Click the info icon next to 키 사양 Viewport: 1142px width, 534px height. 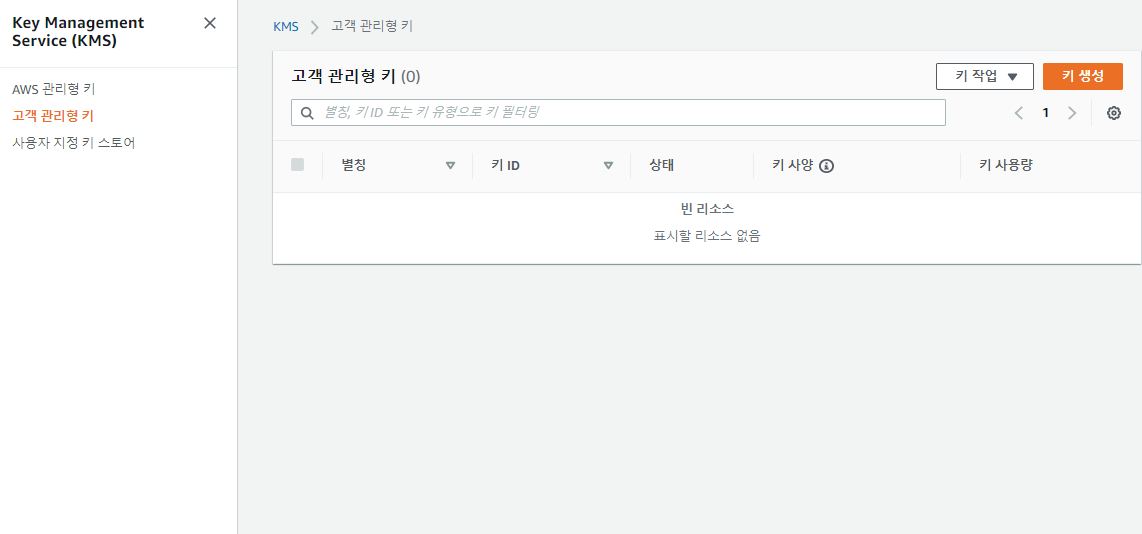point(826,166)
